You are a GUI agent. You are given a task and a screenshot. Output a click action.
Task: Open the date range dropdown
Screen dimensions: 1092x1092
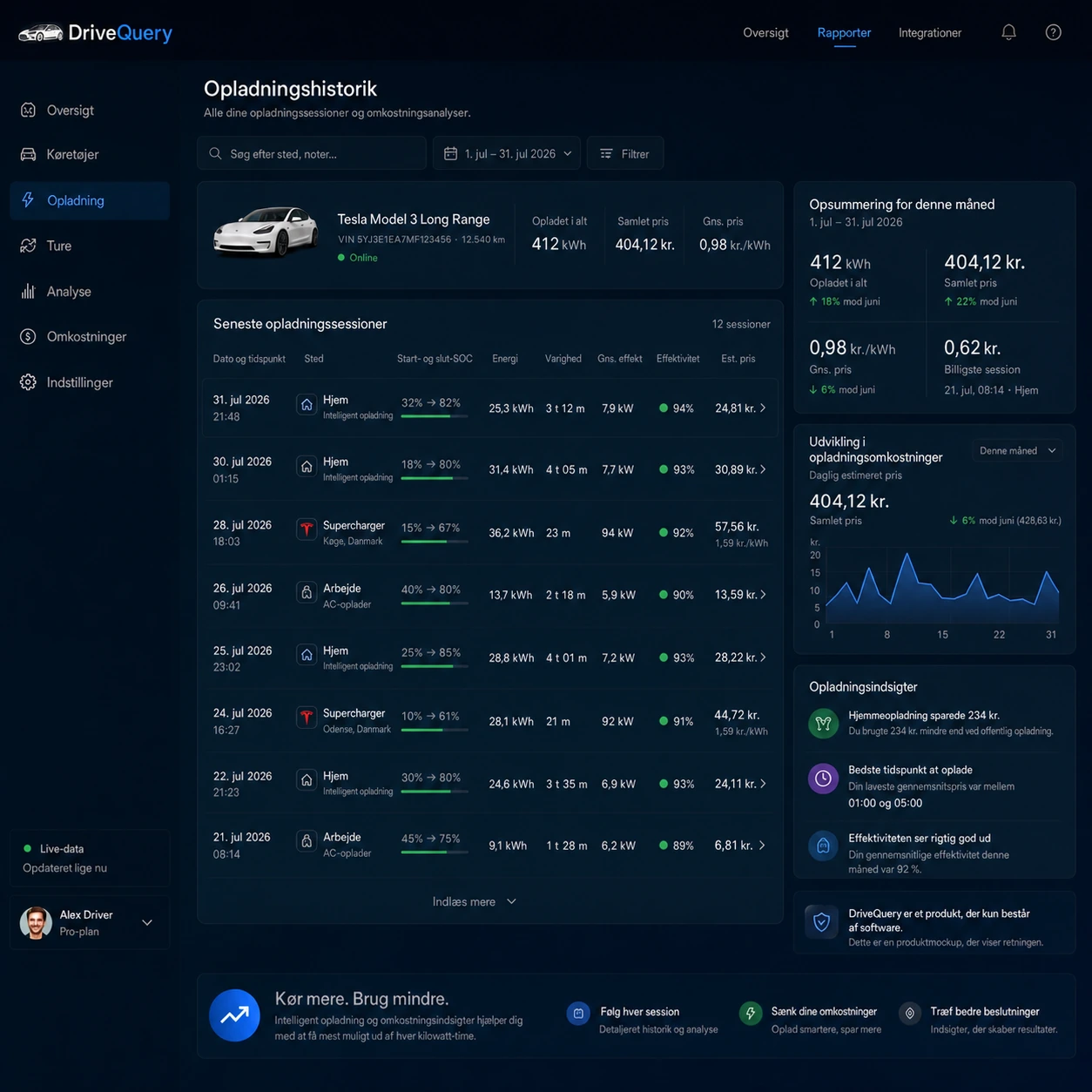pos(507,153)
